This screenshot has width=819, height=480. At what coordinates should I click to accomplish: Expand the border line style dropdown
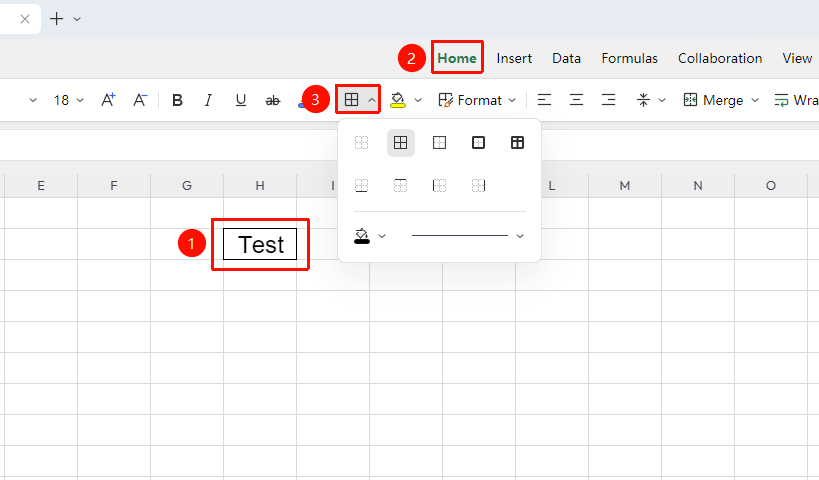[520, 236]
